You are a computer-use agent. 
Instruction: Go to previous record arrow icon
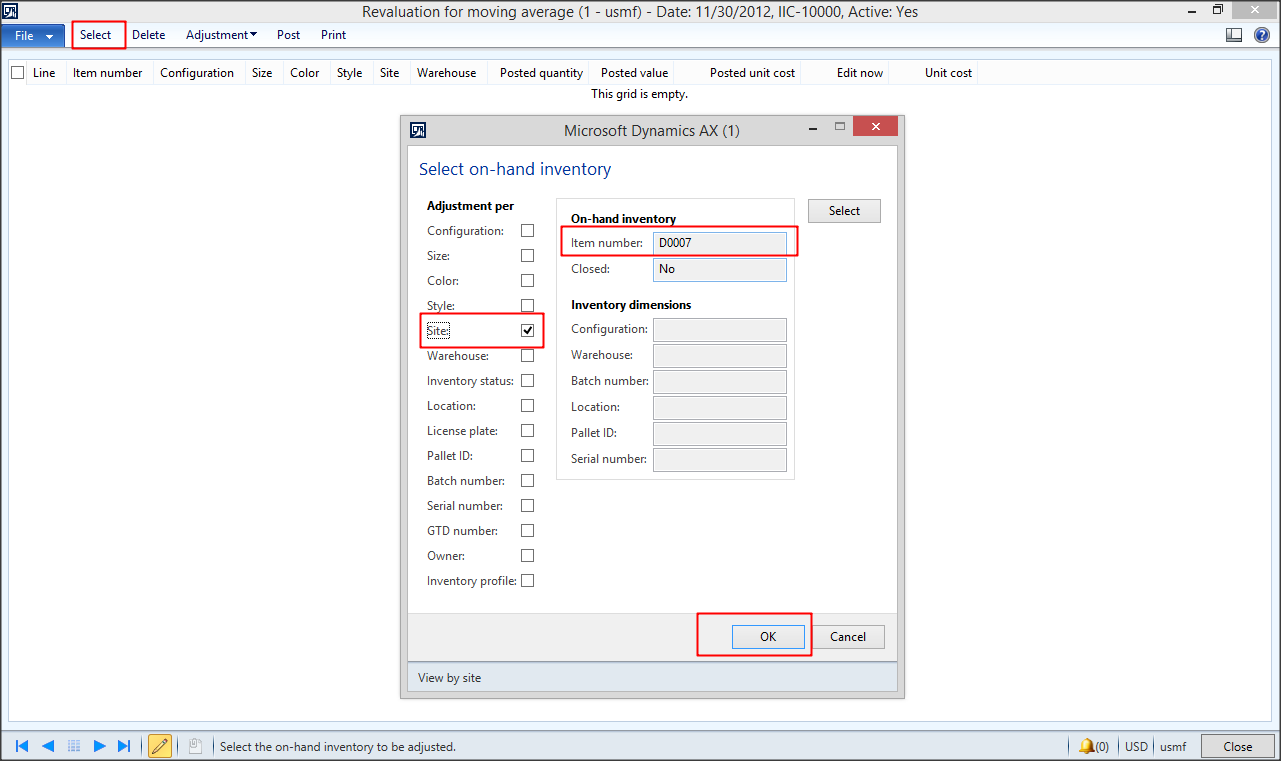48,746
